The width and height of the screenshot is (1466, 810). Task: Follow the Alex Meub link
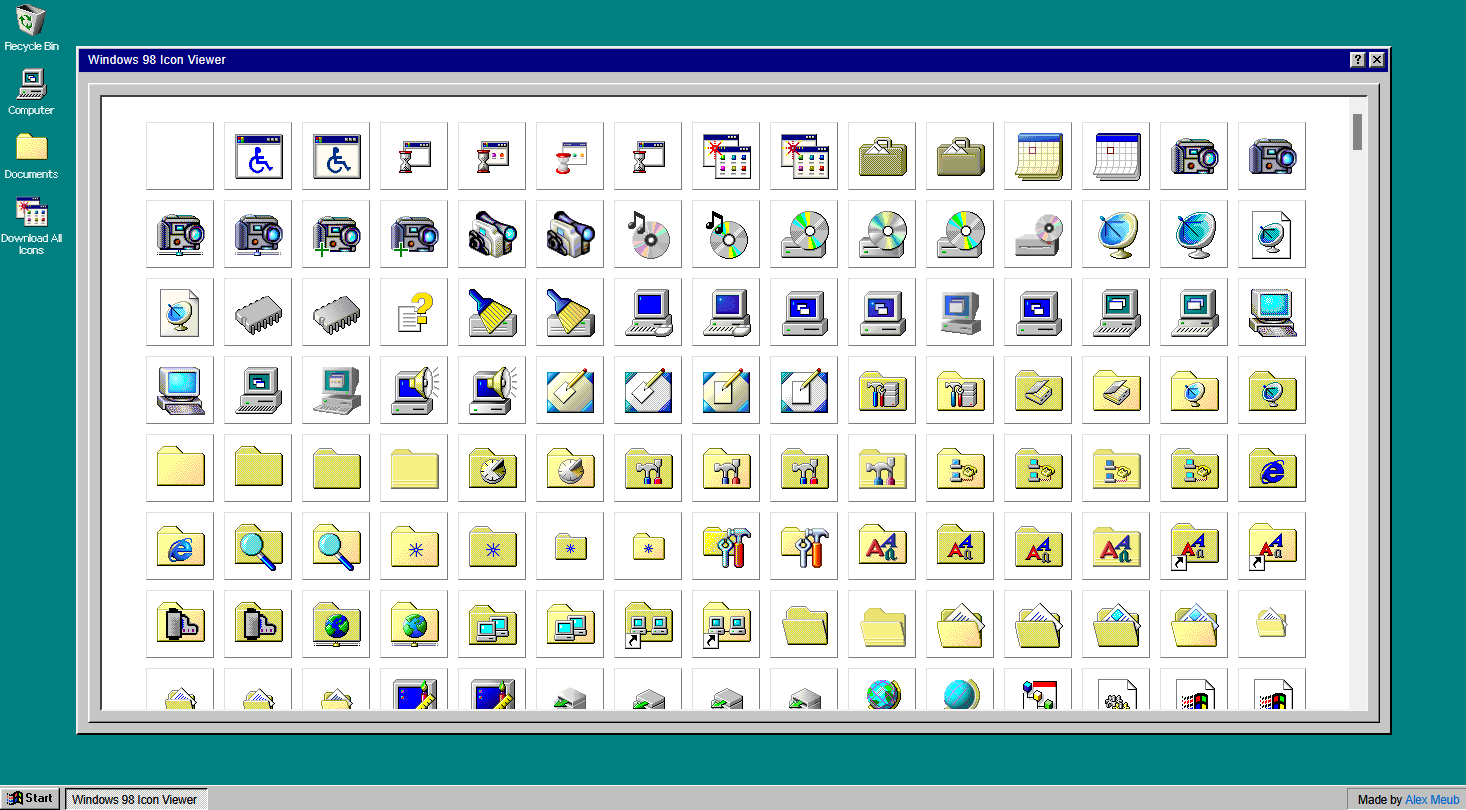point(1432,799)
